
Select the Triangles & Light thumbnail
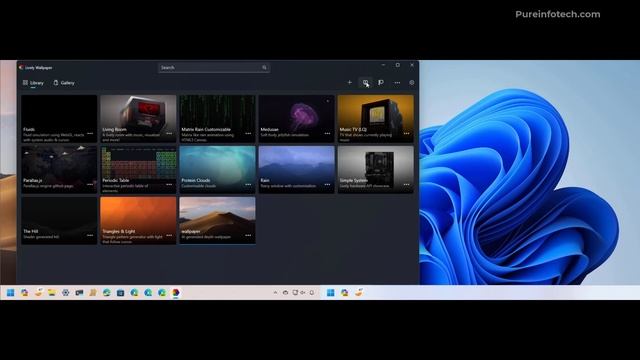point(138,221)
